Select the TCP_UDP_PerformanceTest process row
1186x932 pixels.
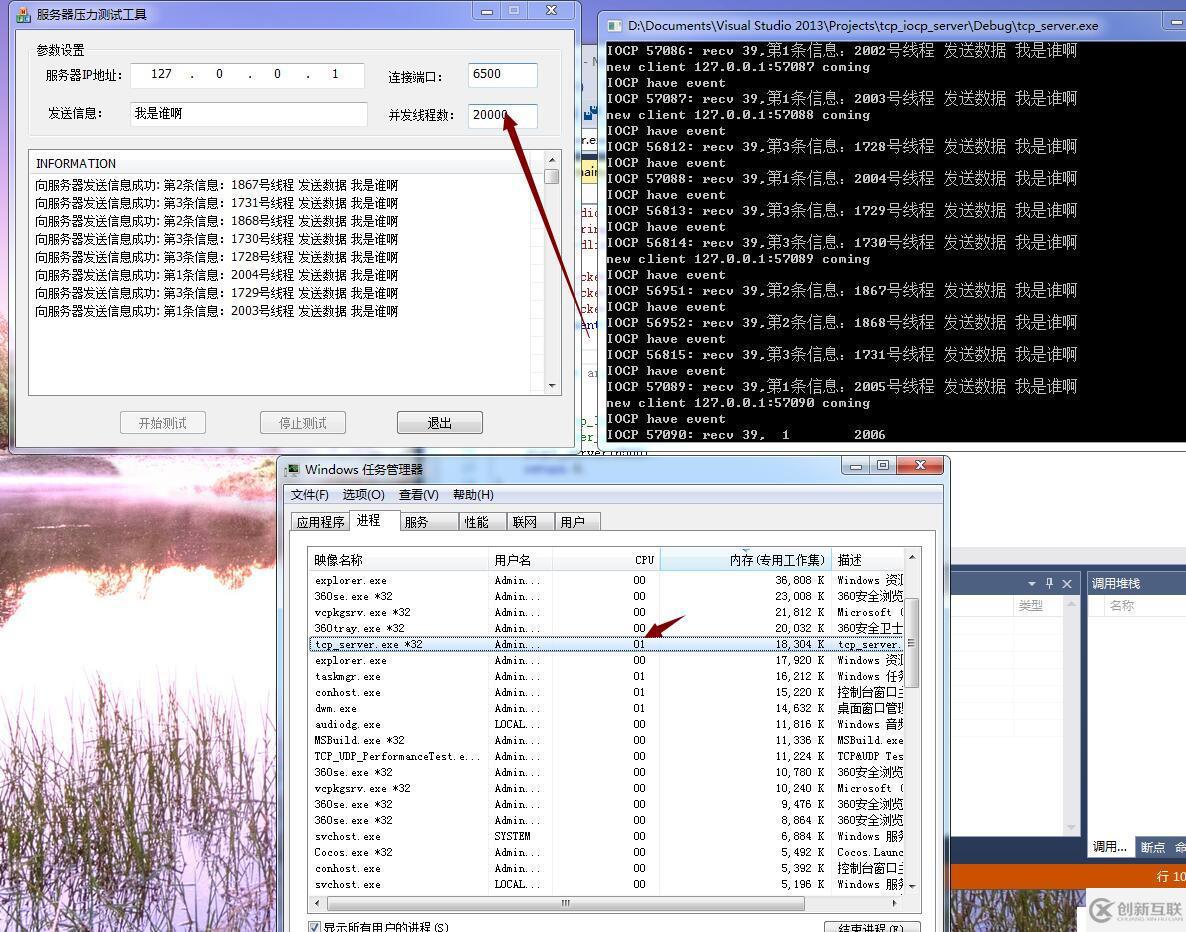(607, 756)
